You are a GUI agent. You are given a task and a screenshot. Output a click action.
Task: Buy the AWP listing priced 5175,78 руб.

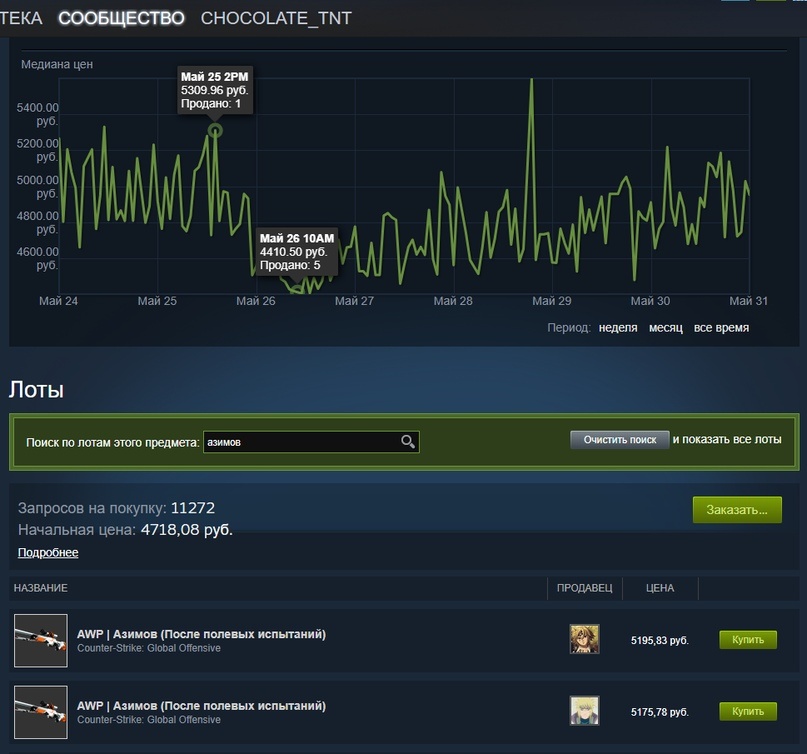tap(748, 711)
